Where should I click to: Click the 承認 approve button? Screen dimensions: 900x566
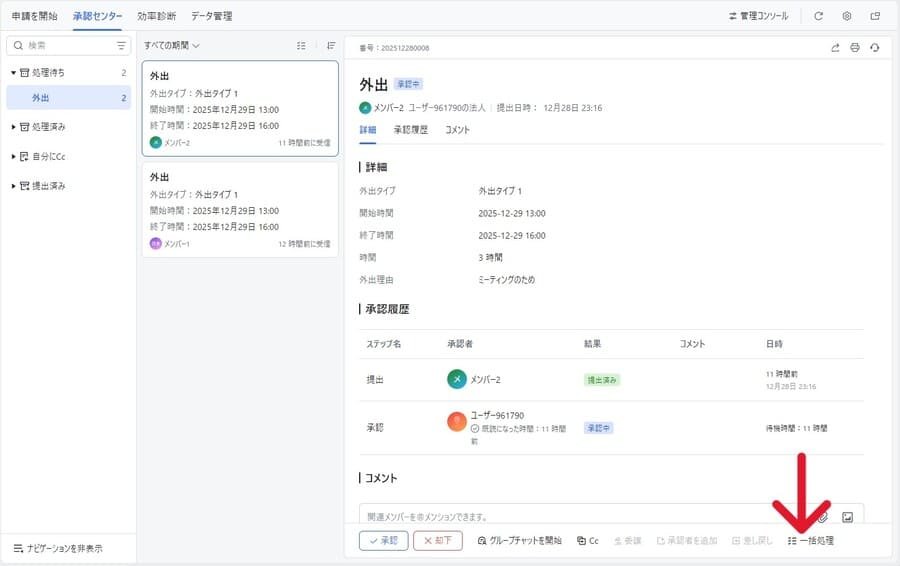point(383,541)
